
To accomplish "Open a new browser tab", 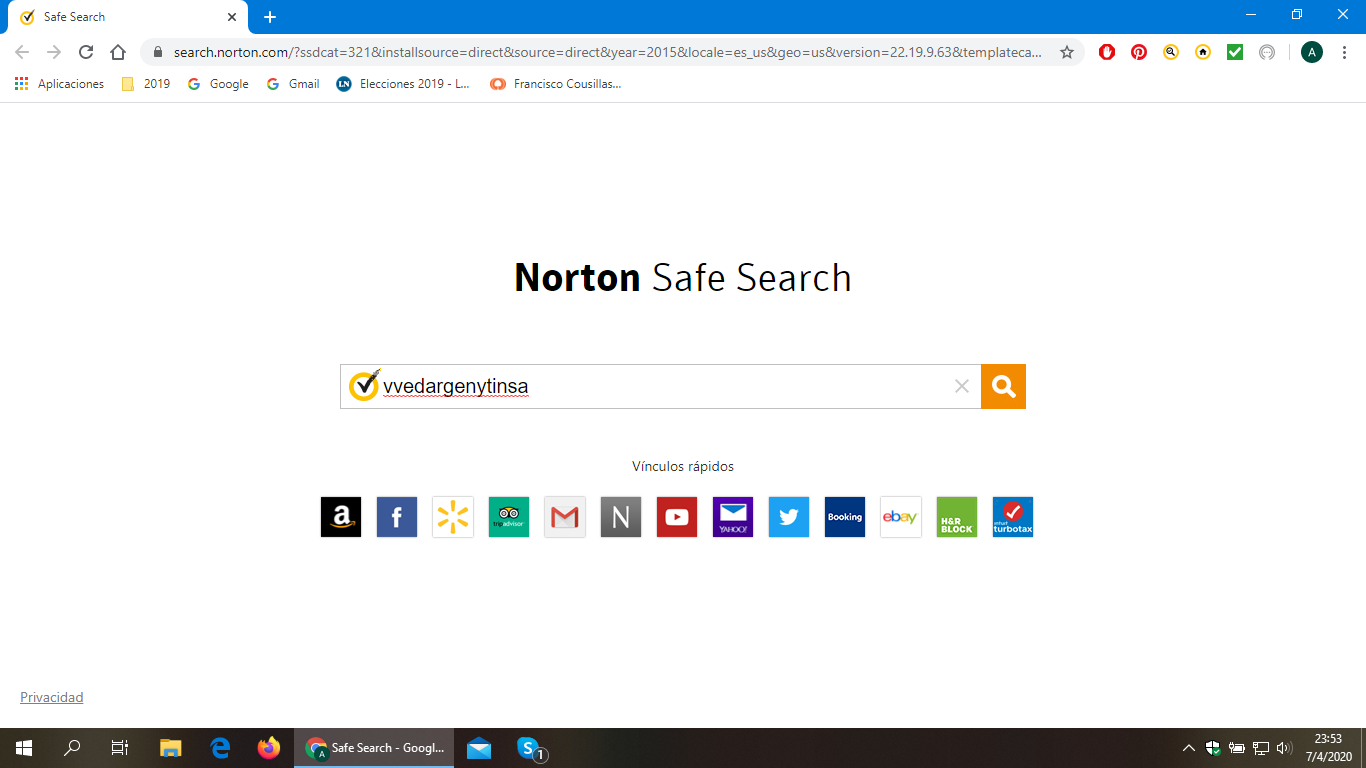I will [x=270, y=17].
